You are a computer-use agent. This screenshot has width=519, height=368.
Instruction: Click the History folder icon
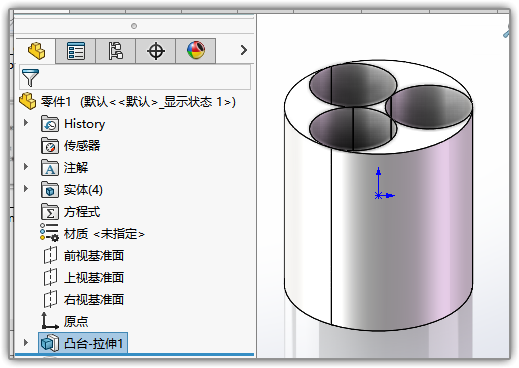point(50,124)
